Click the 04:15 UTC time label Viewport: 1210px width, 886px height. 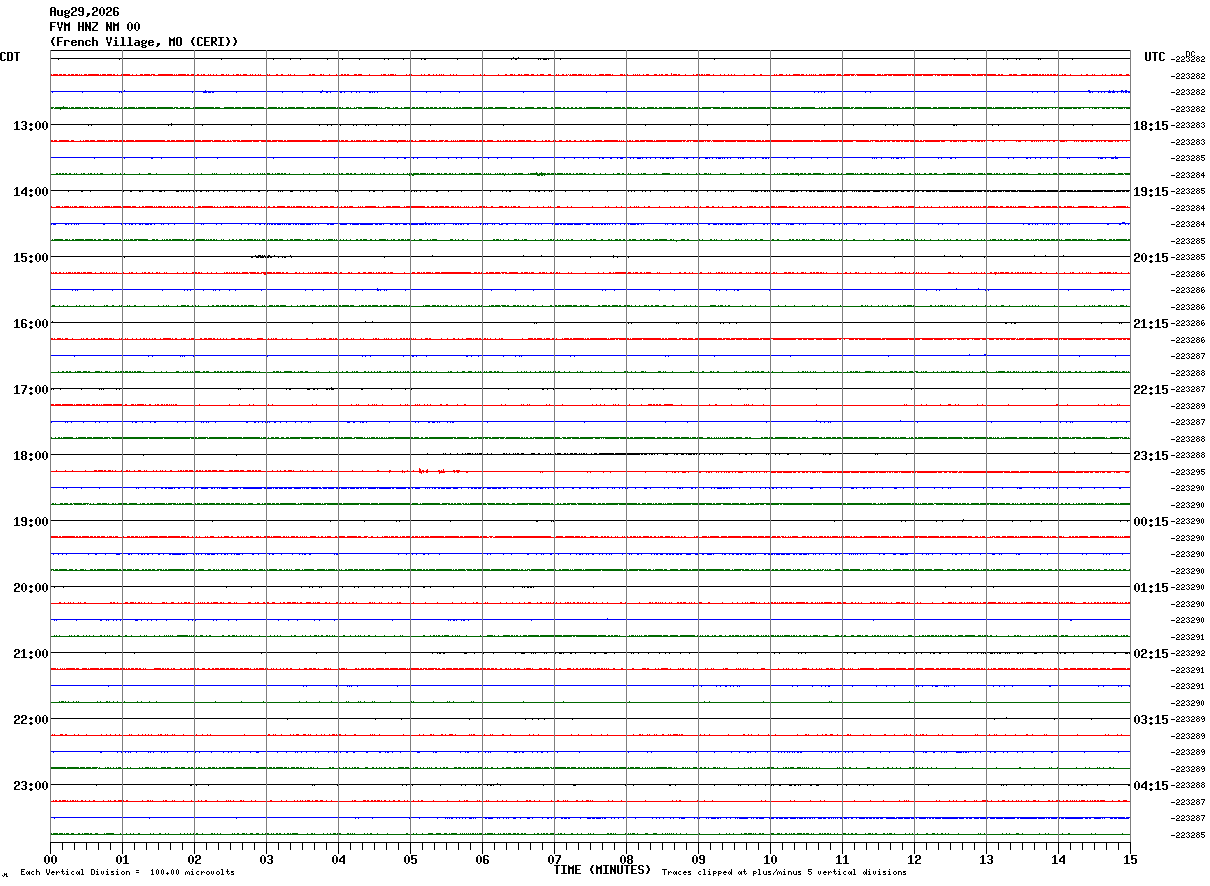1150,785
